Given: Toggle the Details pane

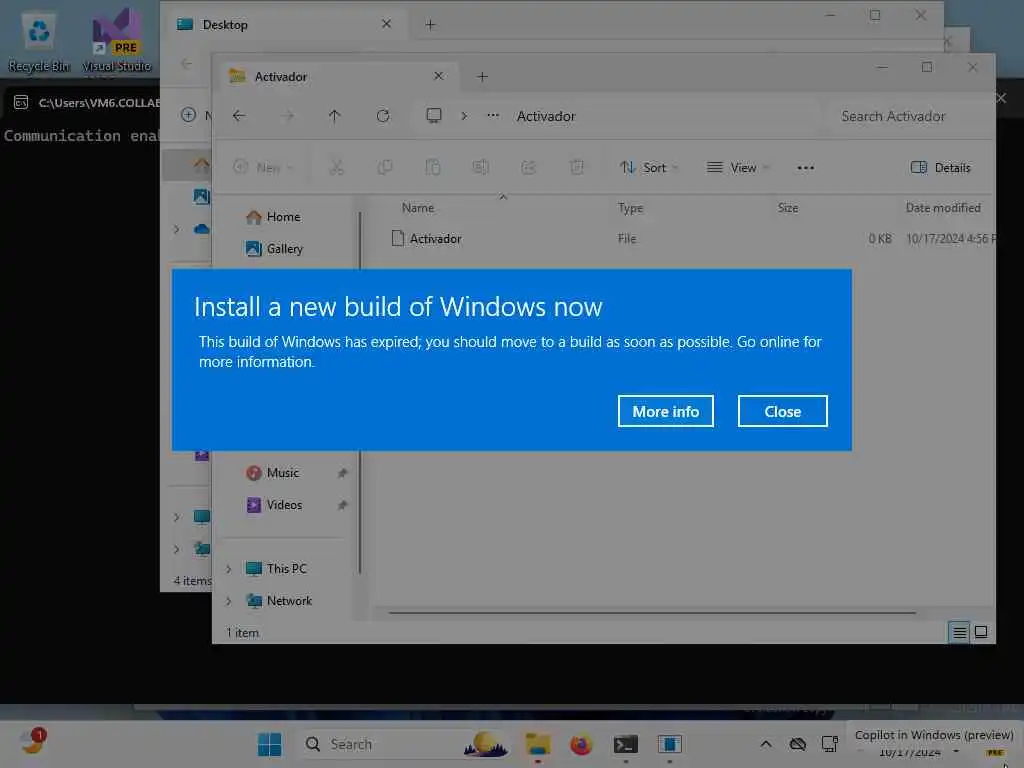Looking at the screenshot, I should pyautogui.click(x=941, y=168).
